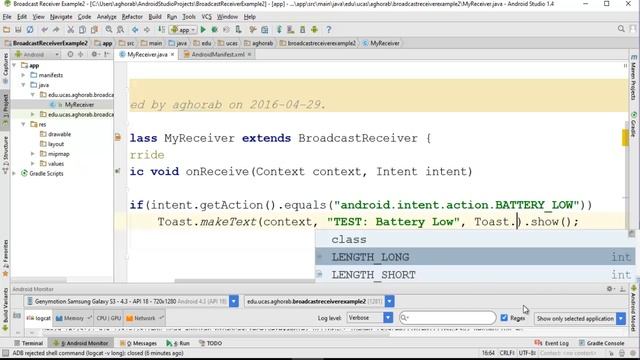This screenshot has height=360, width=640.
Task: Click the logcat search input field
Action: click(448, 318)
